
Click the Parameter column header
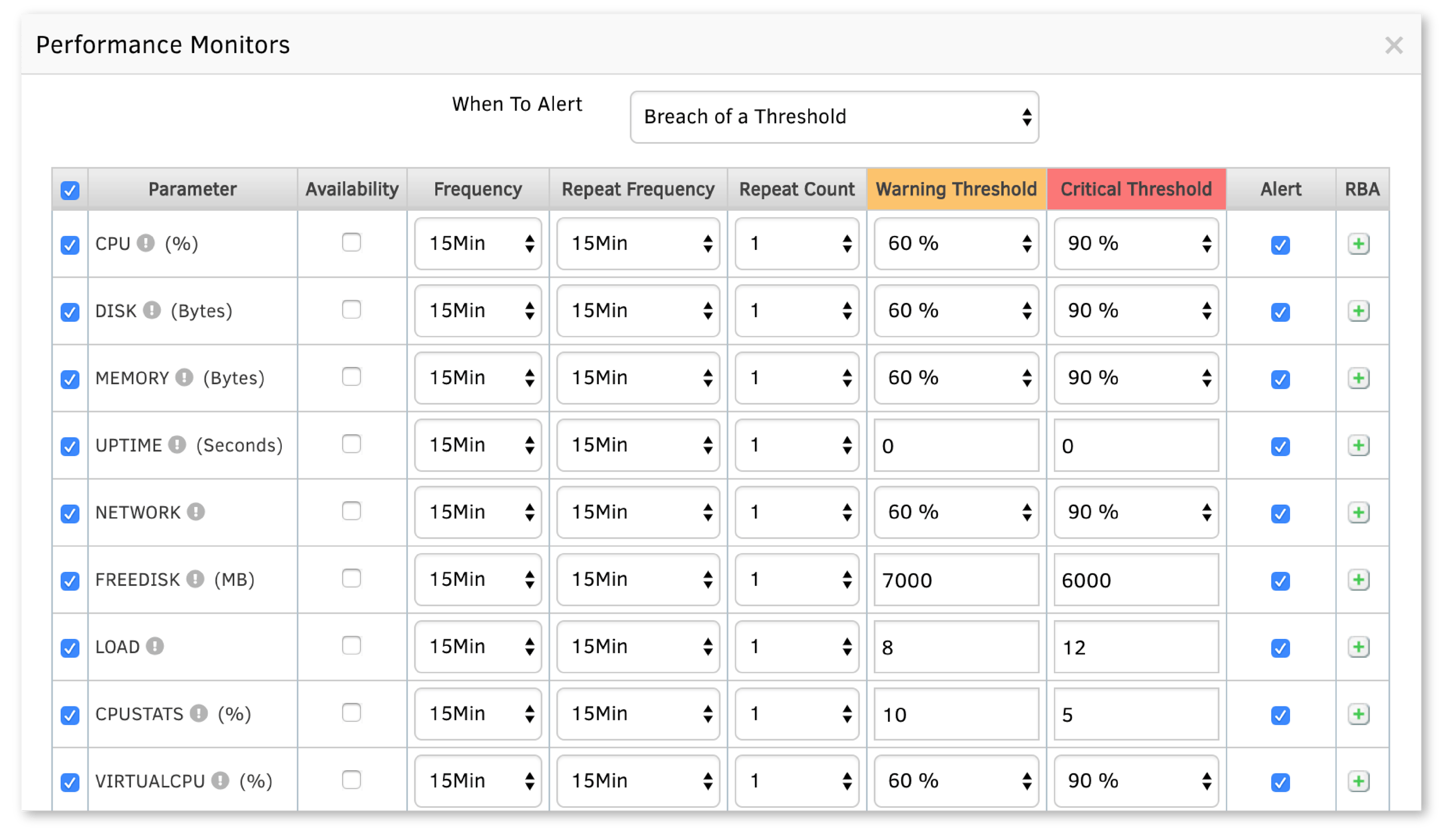coord(193,189)
